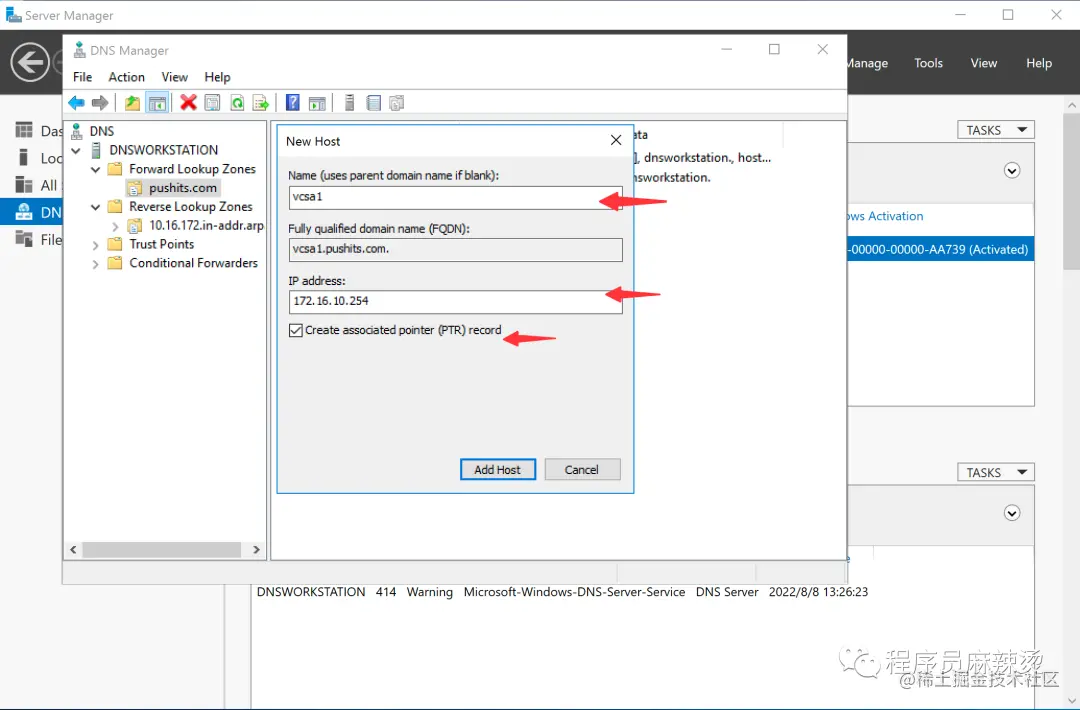Screen dimensions: 1080x710
Task: Collapse the Forward Lookup Zones node
Action: [x=95, y=169]
